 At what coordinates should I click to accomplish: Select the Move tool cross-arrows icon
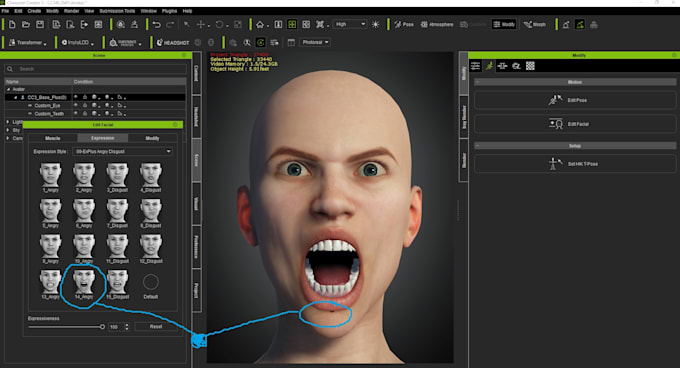pos(201,24)
